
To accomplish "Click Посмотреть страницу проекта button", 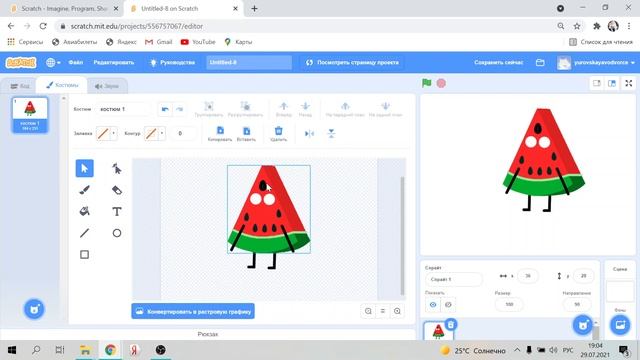I will point(352,62).
